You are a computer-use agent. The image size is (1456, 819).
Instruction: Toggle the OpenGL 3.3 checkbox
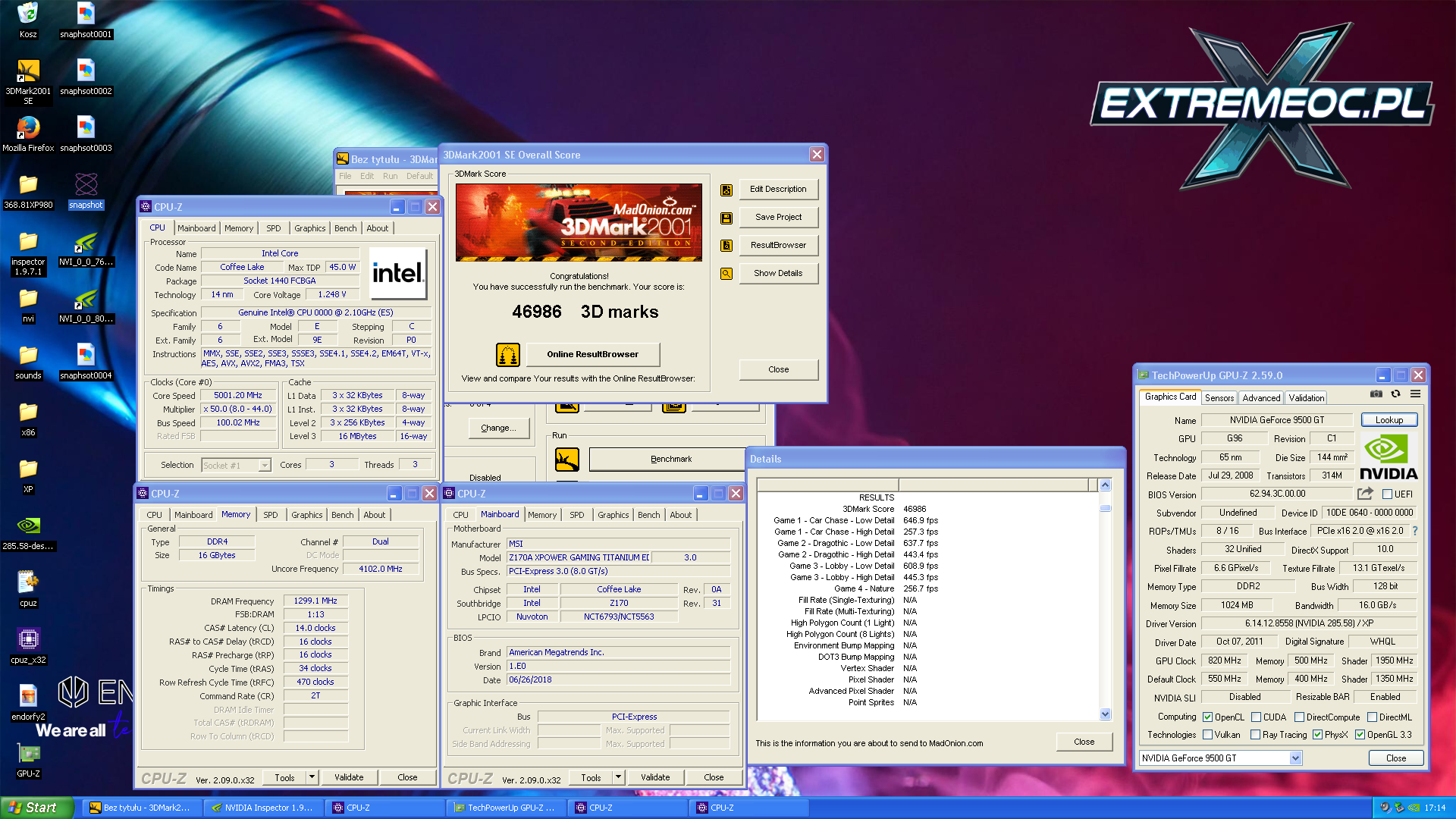click(1360, 735)
